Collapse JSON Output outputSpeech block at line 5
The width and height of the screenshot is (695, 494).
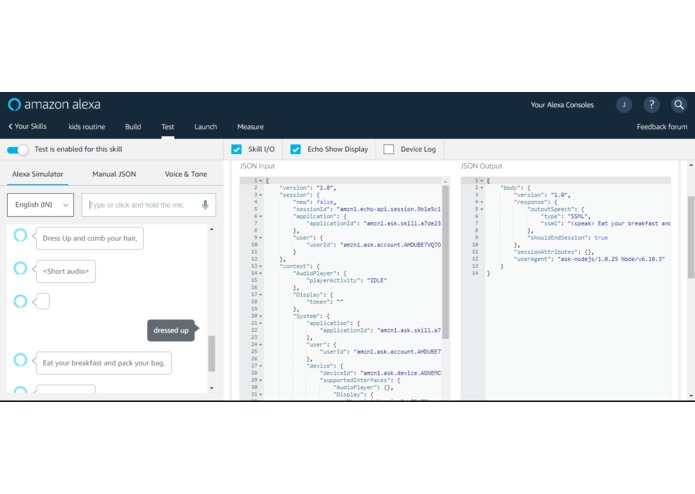[x=482, y=209]
